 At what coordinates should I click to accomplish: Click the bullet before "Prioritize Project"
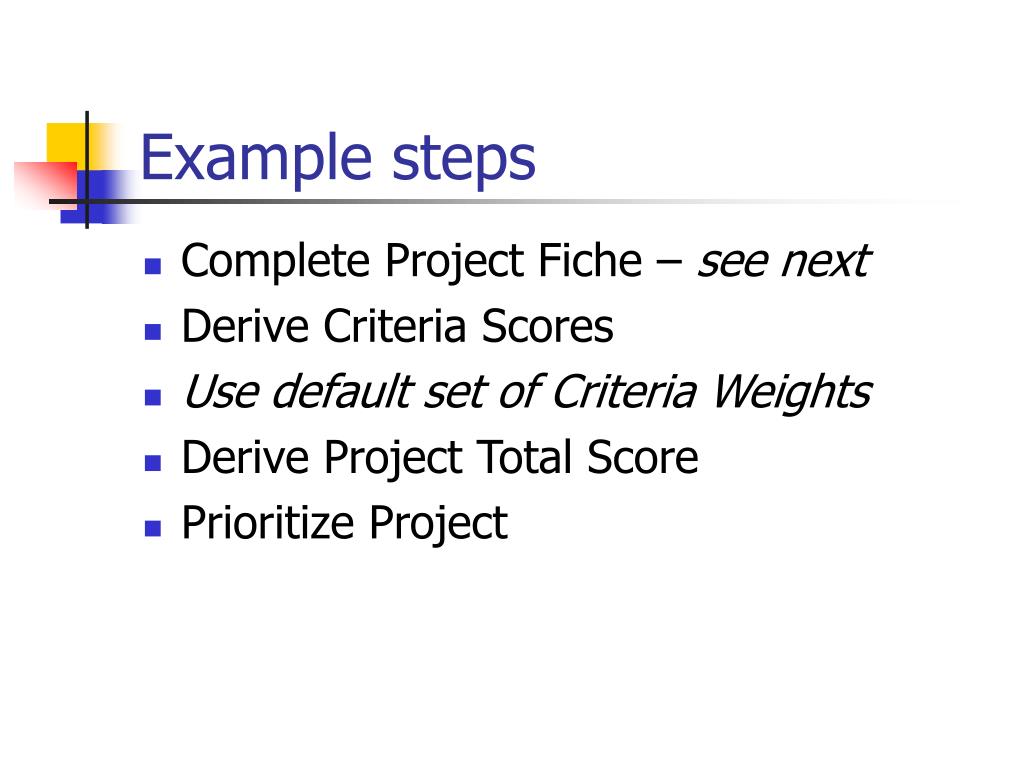coord(153,528)
